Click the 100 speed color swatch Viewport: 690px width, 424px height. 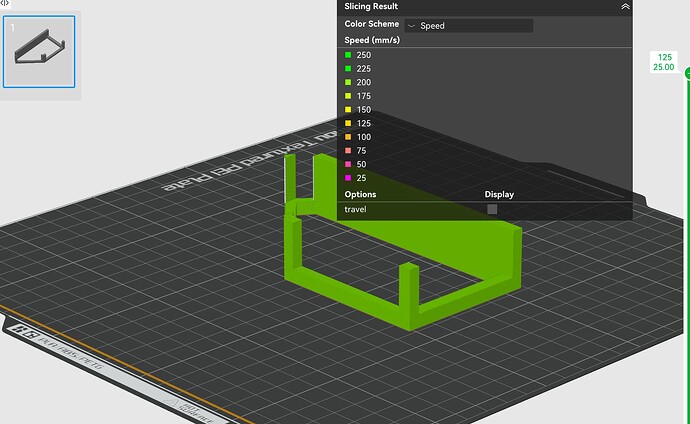tap(348, 137)
